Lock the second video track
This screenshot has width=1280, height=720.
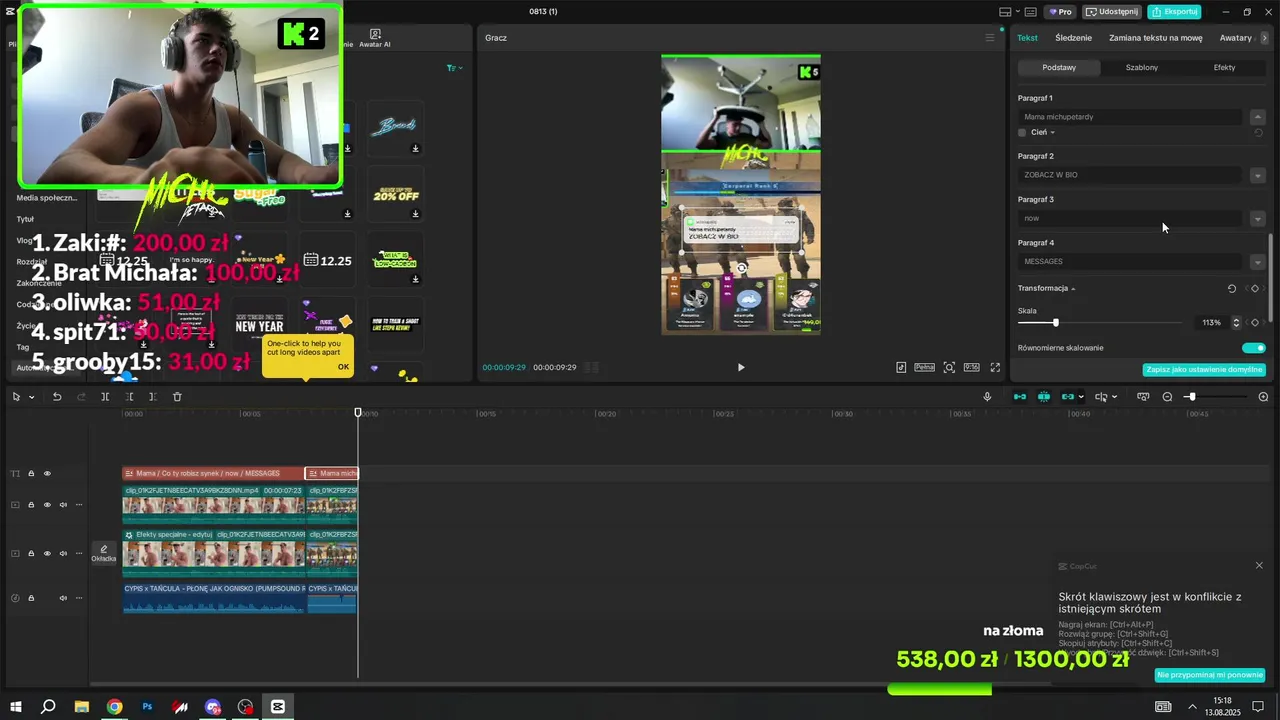click(x=31, y=553)
